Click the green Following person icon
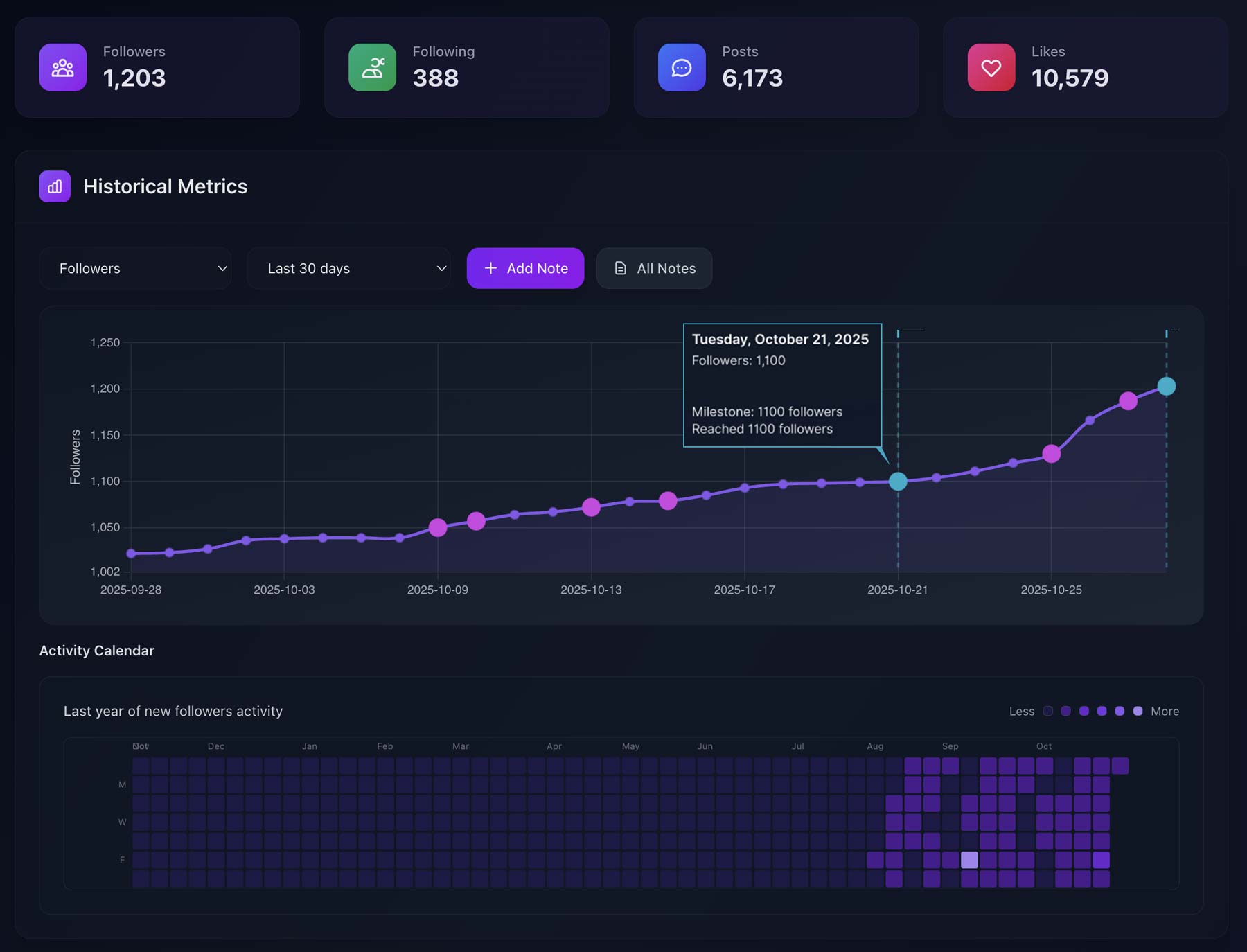The image size is (1247, 952). [x=372, y=67]
